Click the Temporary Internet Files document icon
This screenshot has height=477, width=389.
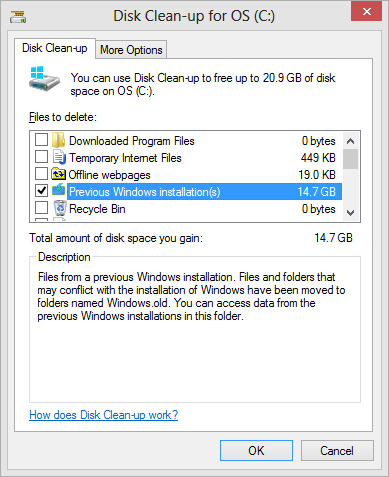(59, 157)
